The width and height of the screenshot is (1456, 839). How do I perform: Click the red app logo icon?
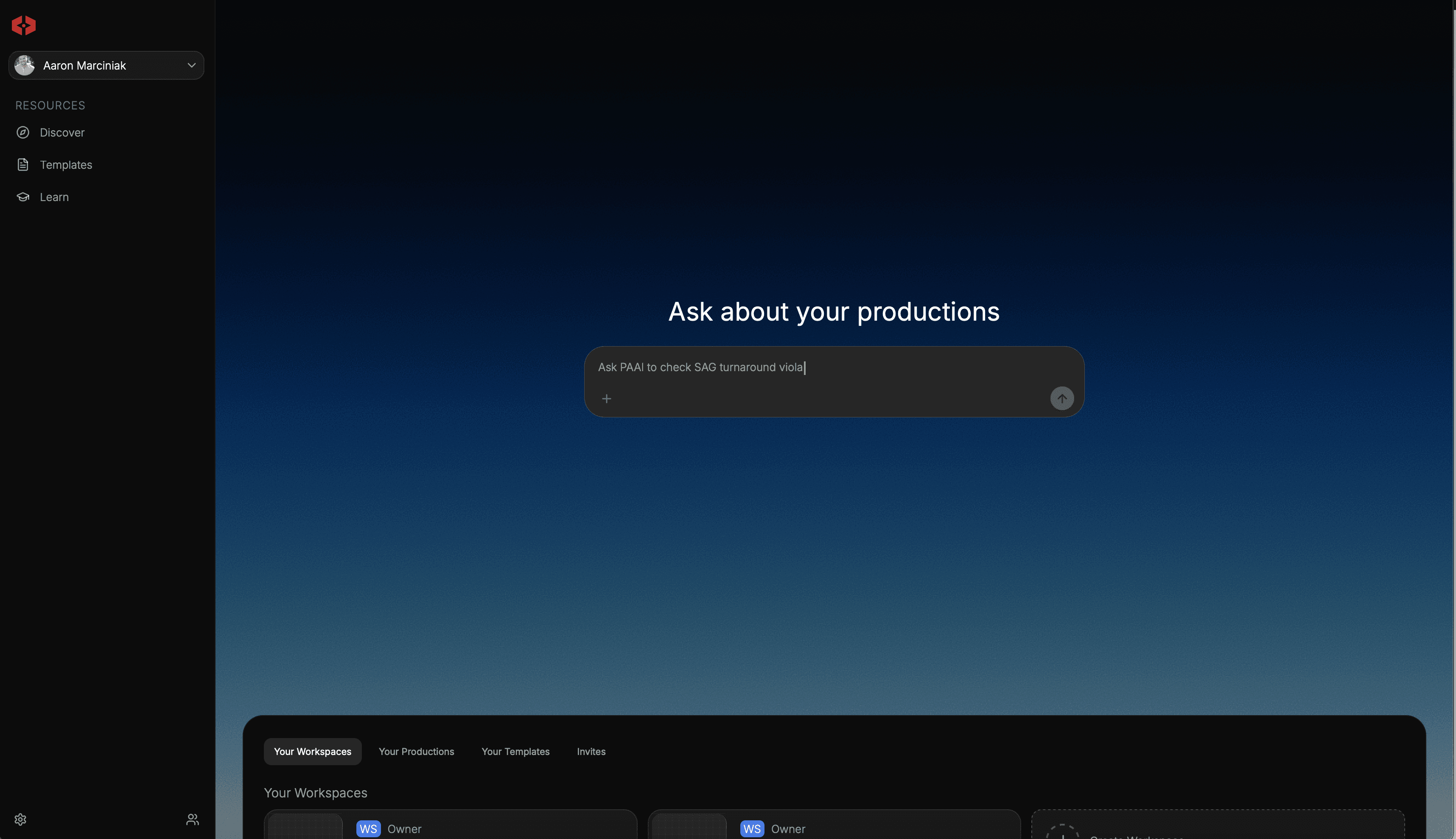coord(24,25)
